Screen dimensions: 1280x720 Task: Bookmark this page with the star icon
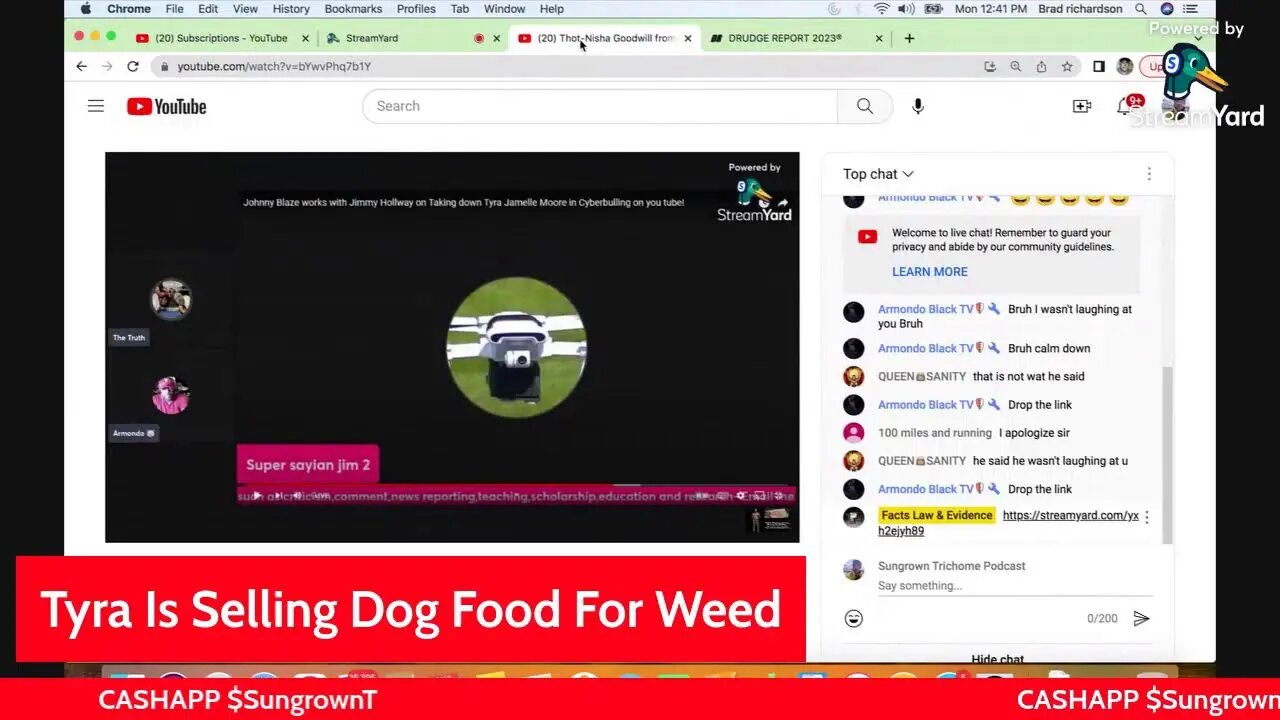pos(1067,66)
